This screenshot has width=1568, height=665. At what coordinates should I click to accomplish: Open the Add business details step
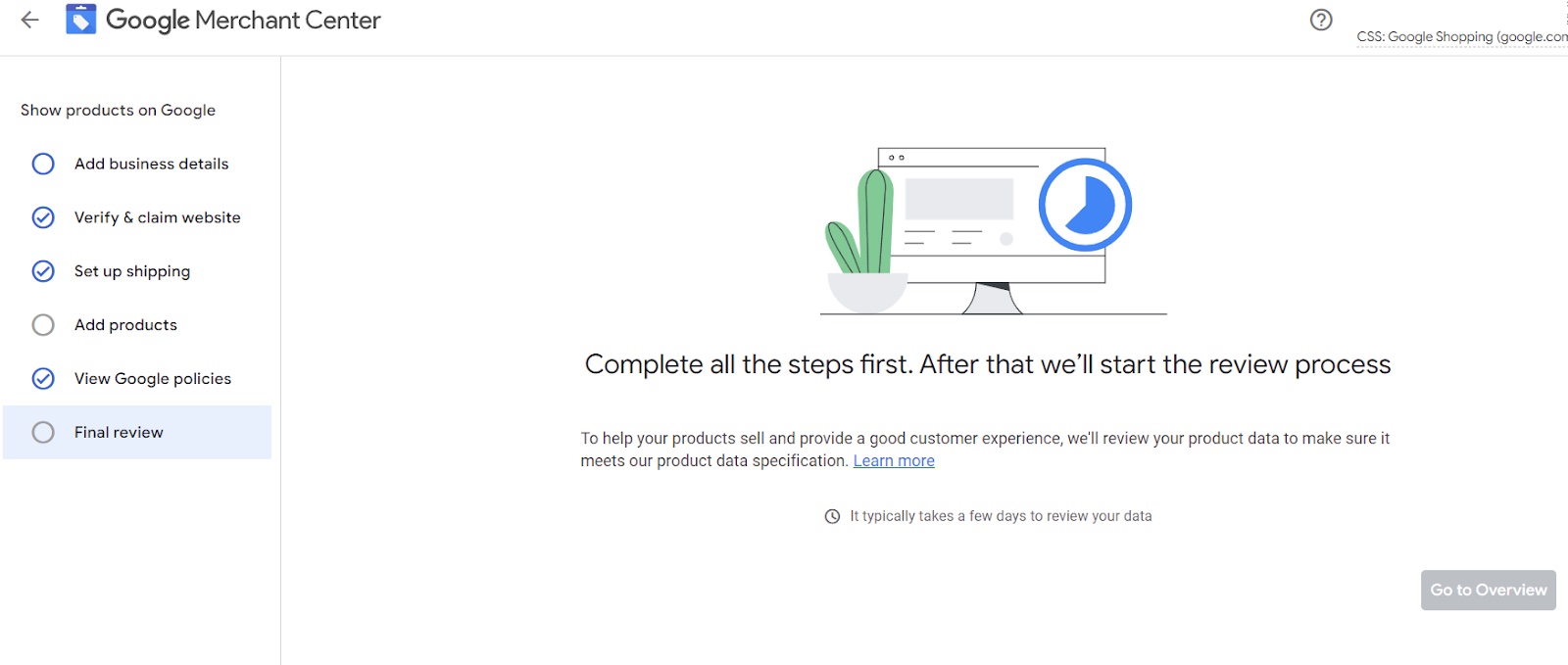tap(151, 164)
